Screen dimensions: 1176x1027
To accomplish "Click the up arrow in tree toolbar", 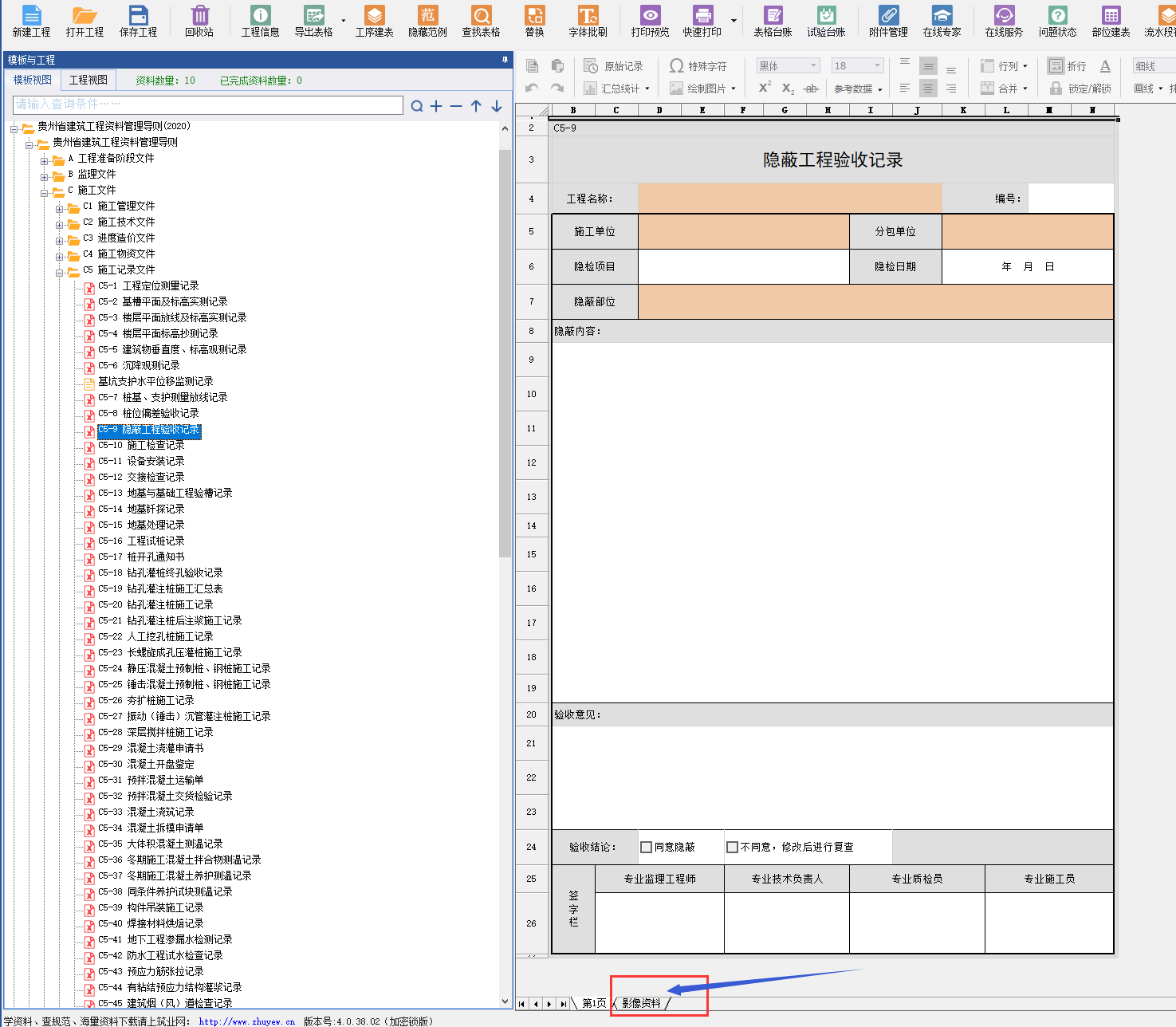I will 476,106.
